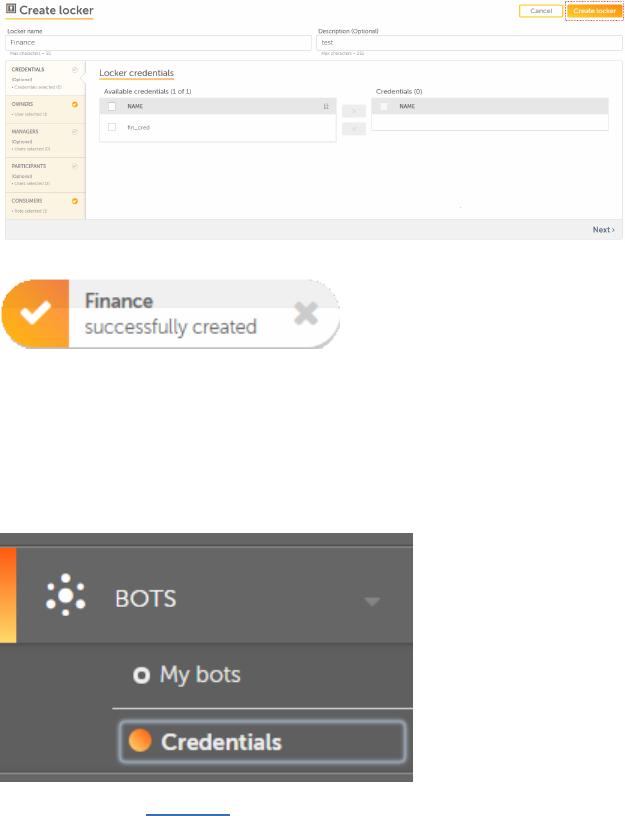Open the BOTS menu section
625x816 pixels.
pyautogui.click(x=206, y=595)
